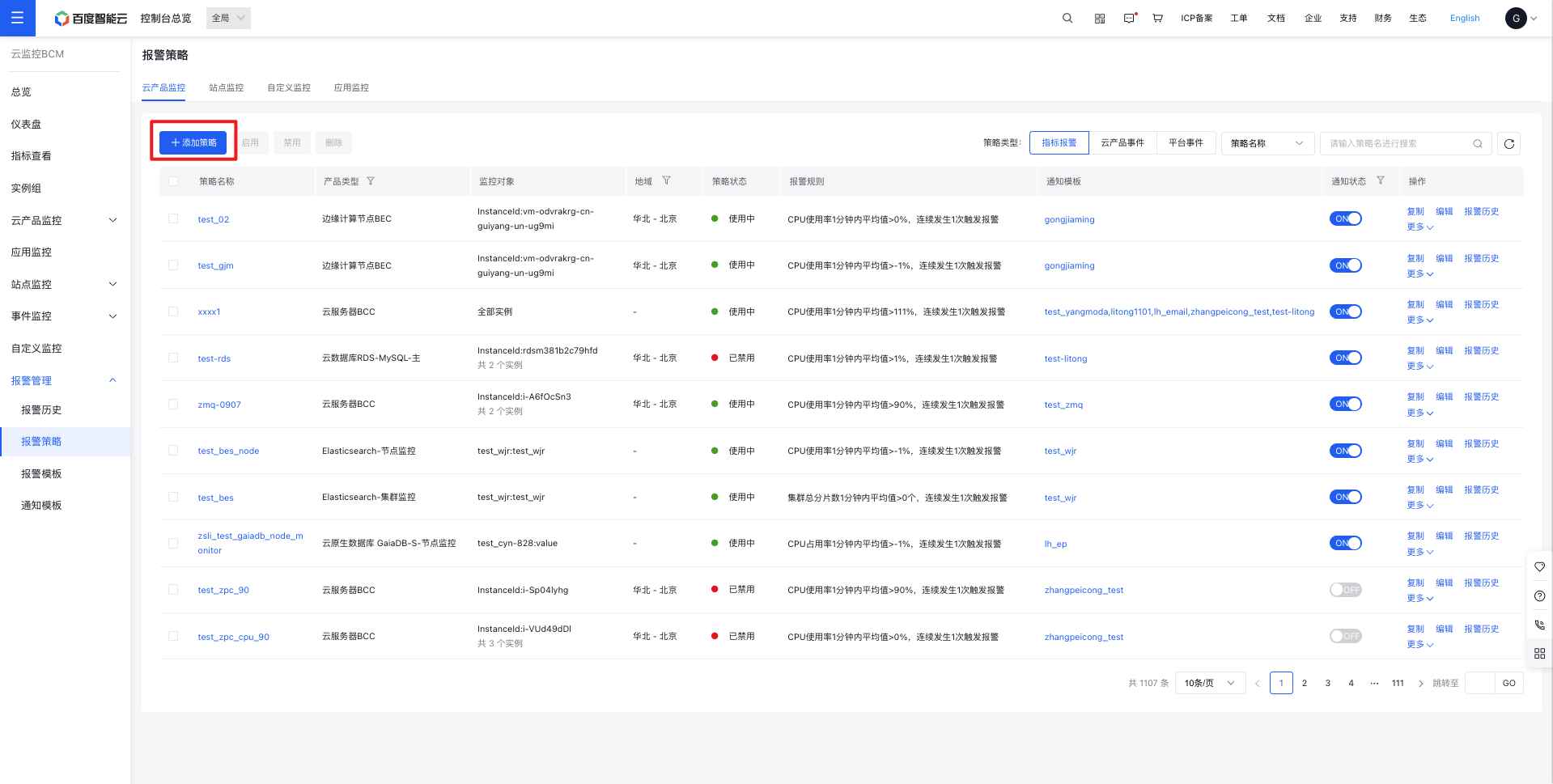Go to previous page arrow
1553x784 pixels.
point(1258,684)
